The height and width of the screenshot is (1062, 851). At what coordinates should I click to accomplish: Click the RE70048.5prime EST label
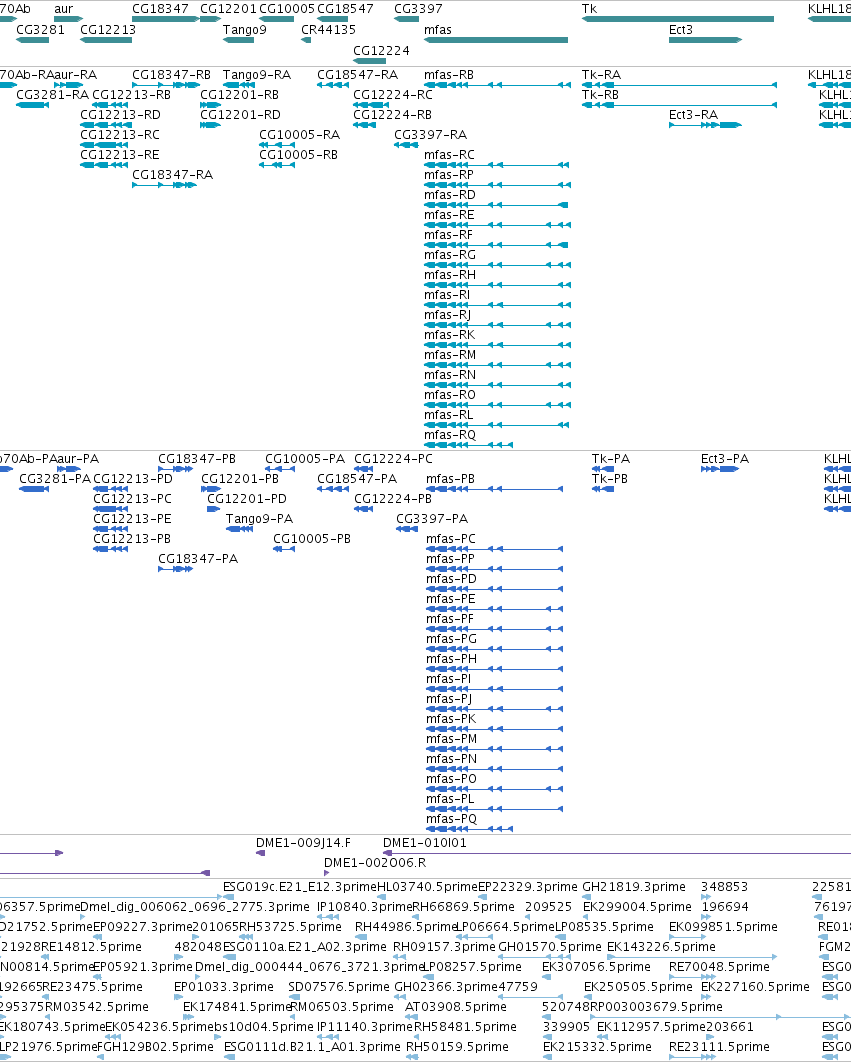[x=720, y=967]
